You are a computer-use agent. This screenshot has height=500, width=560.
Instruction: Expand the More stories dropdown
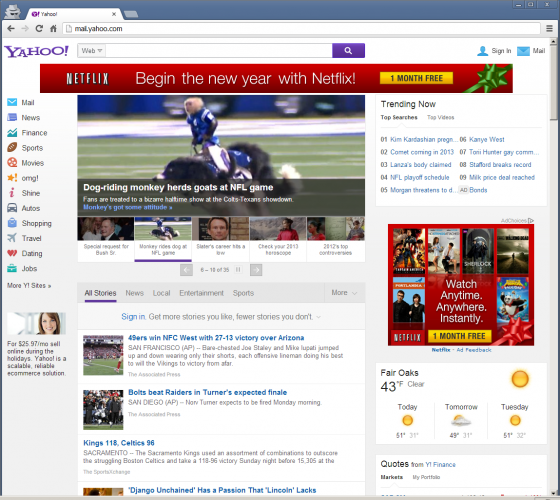tap(344, 293)
